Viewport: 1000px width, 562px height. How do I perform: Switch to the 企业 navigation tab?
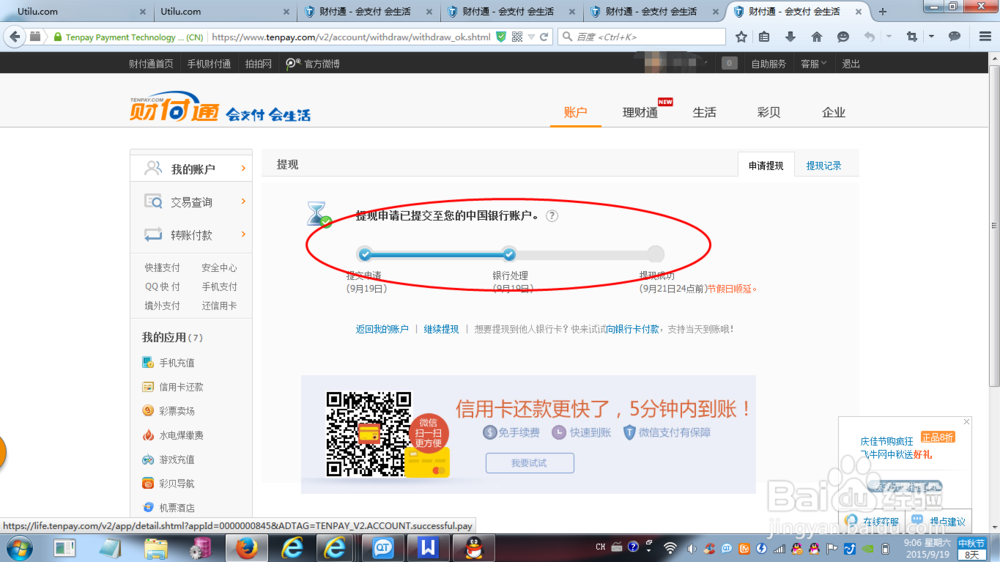[833, 112]
